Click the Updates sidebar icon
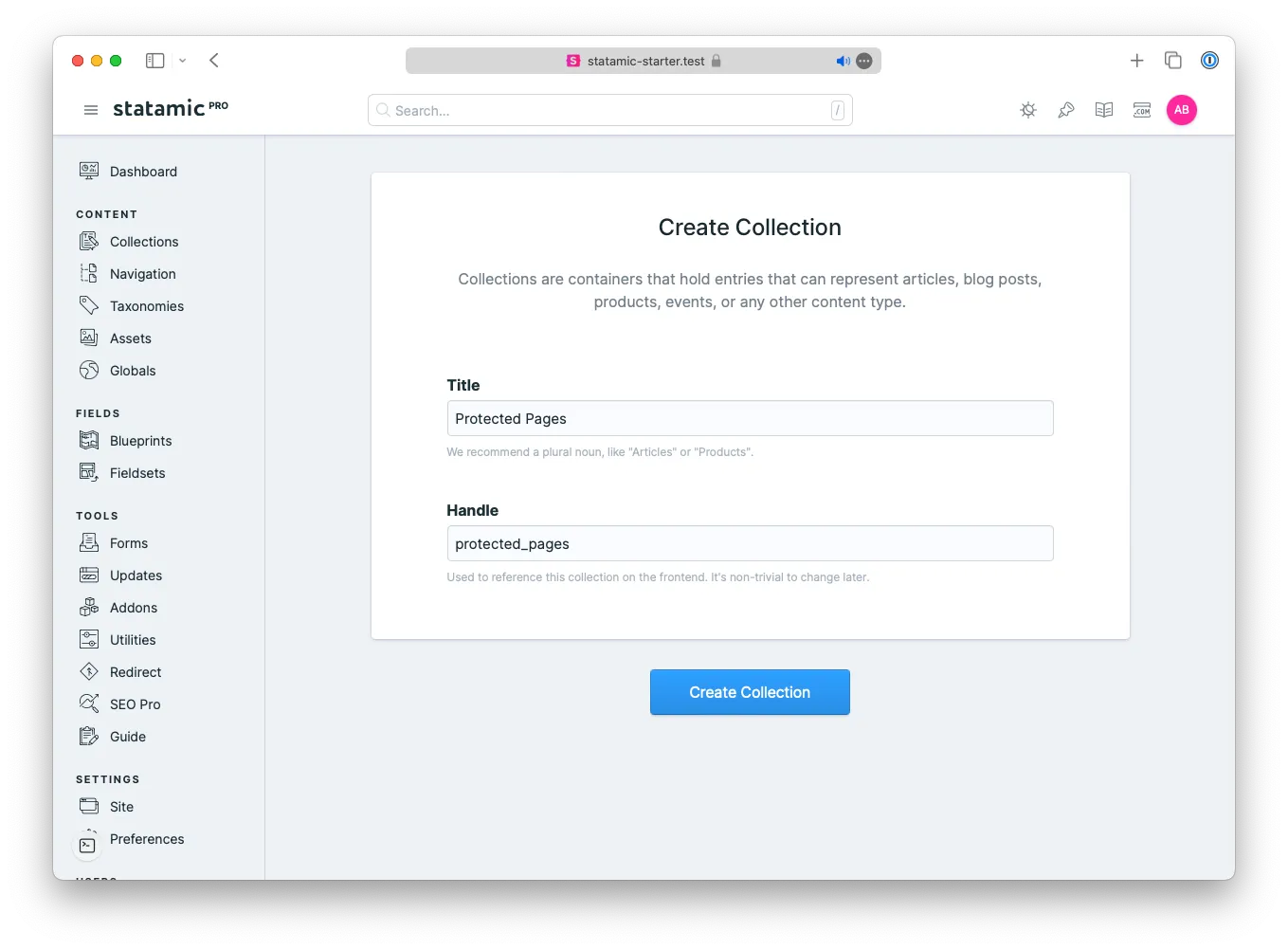The image size is (1288, 950). (89, 575)
